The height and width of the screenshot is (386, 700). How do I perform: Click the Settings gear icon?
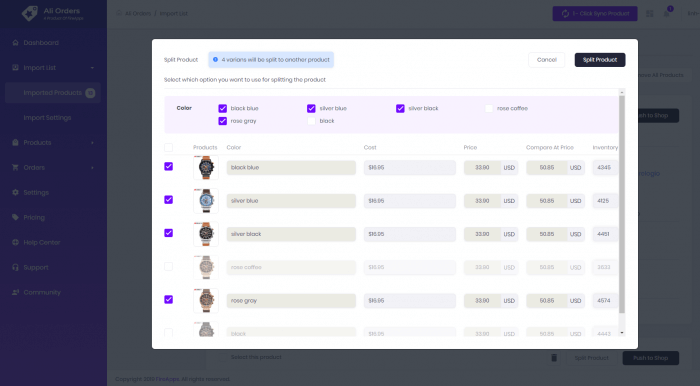pyautogui.click(x=15, y=192)
